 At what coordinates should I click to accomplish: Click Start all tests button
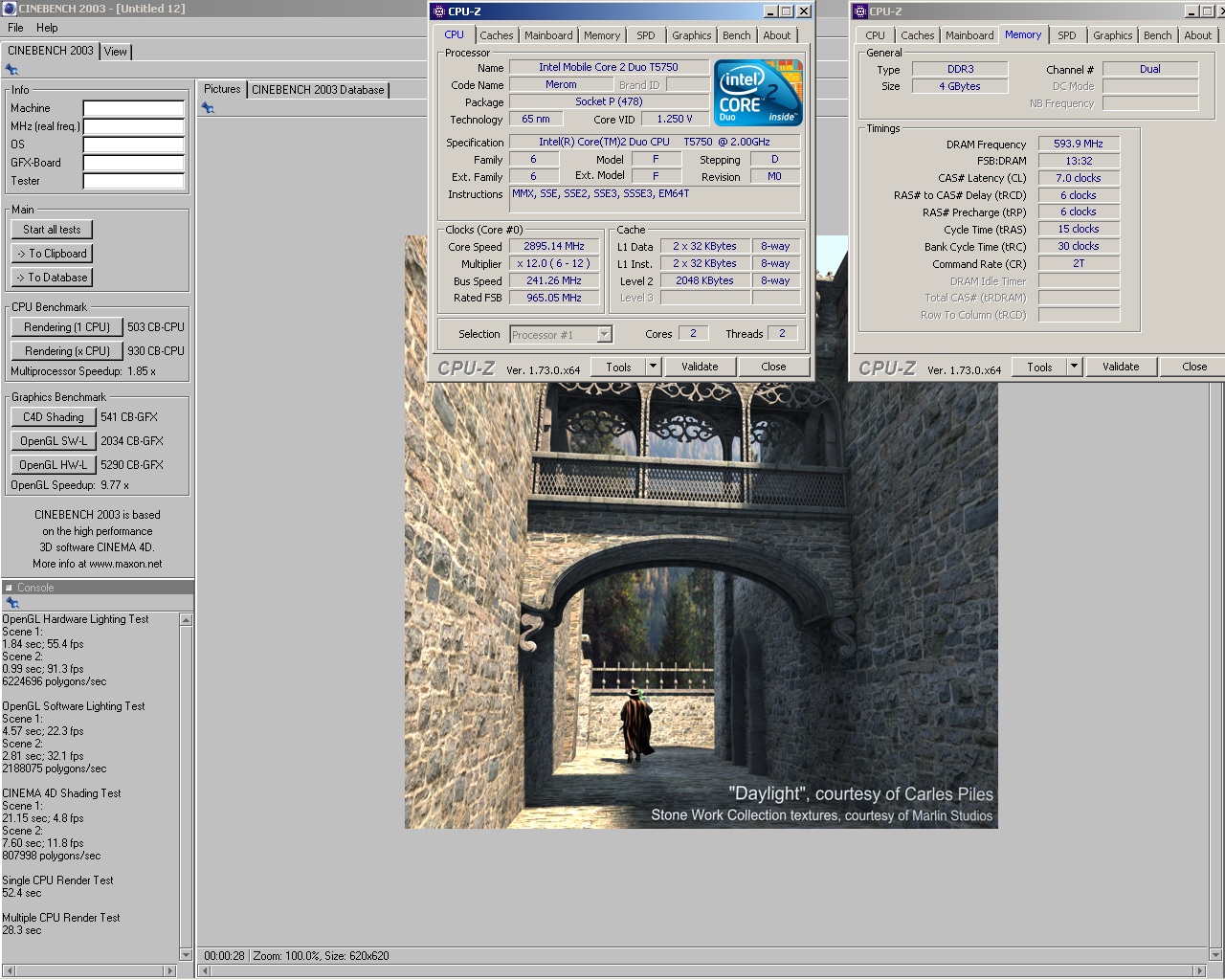click(x=52, y=230)
